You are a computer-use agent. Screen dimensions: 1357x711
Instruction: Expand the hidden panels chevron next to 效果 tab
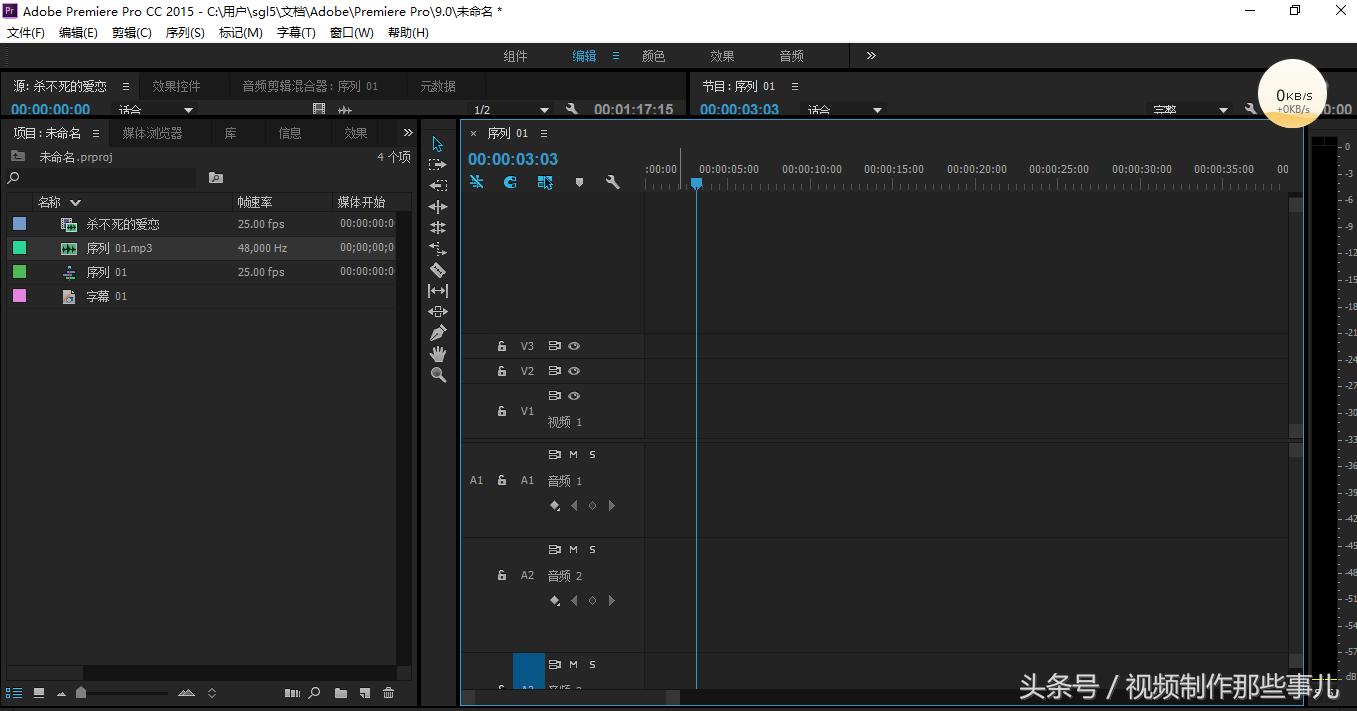(406, 132)
